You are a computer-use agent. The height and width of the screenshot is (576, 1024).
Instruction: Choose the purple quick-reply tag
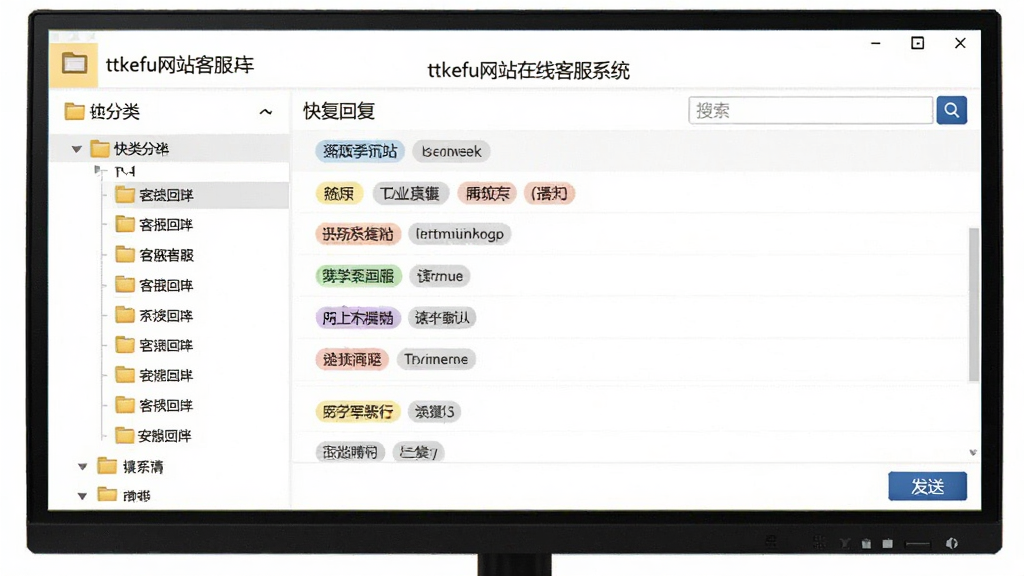click(358, 318)
